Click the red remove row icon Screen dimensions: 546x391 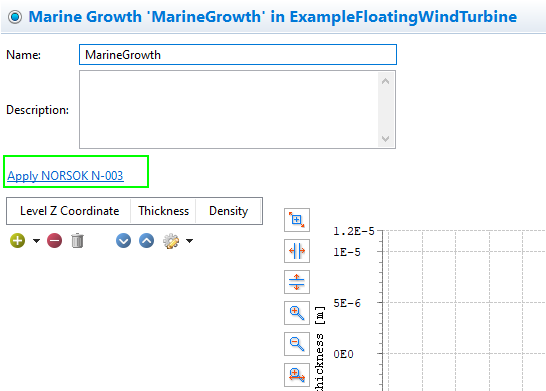pyautogui.click(x=54, y=241)
